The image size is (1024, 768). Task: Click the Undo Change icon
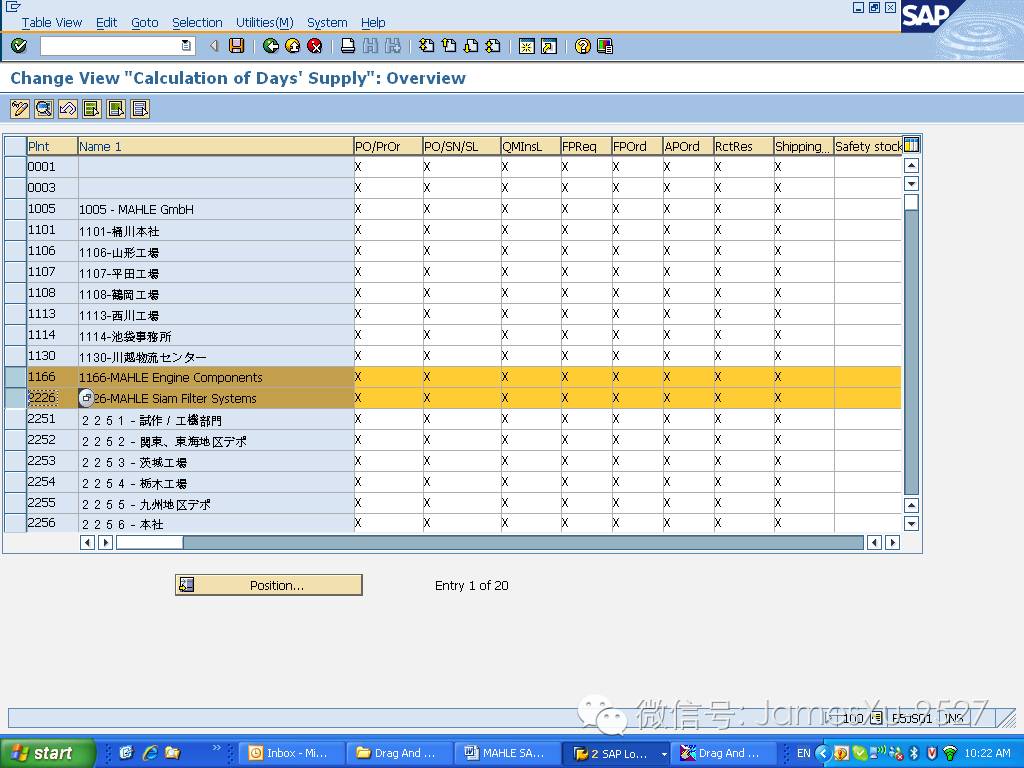[68, 108]
